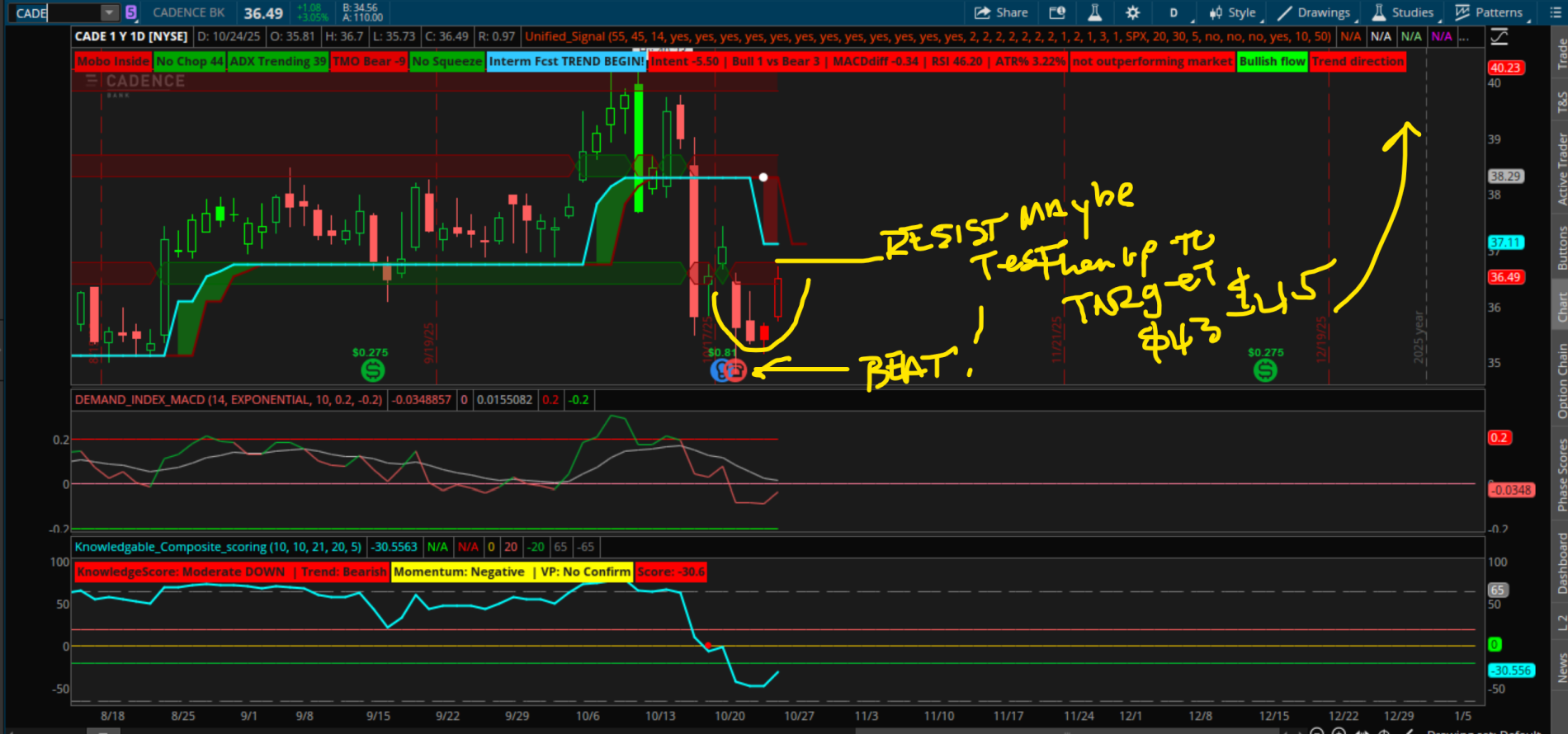
Task: Open the D timeframe dropdown
Action: (x=1174, y=12)
